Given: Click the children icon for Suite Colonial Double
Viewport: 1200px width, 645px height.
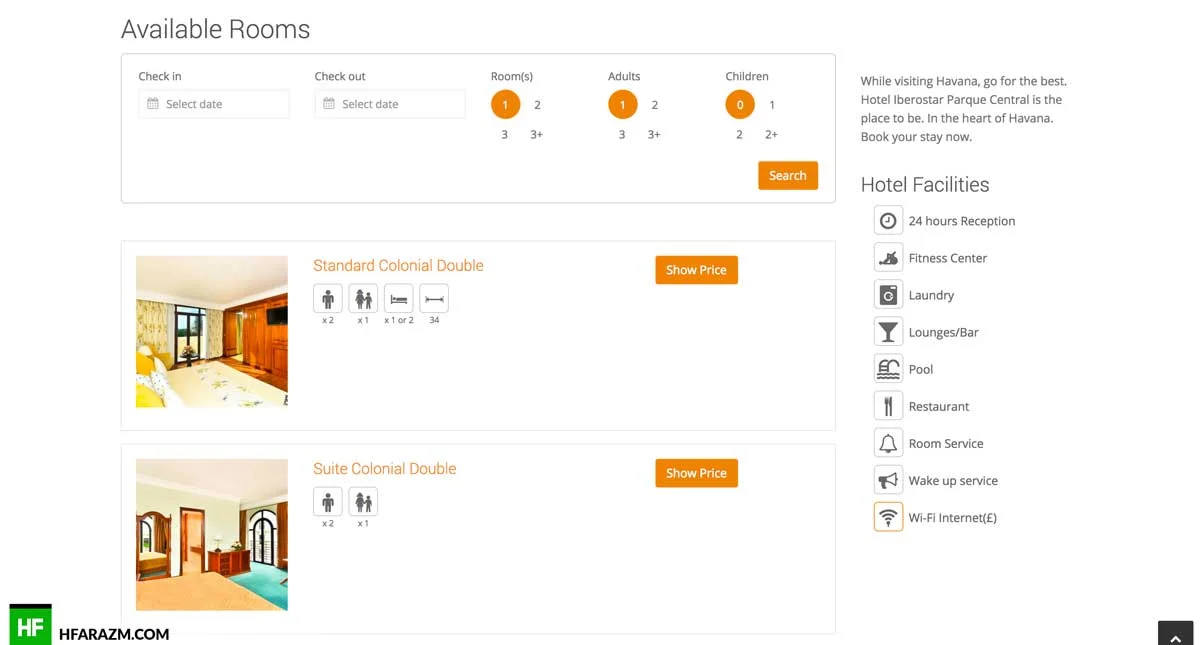Looking at the screenshot, I should tap(363, 502).
